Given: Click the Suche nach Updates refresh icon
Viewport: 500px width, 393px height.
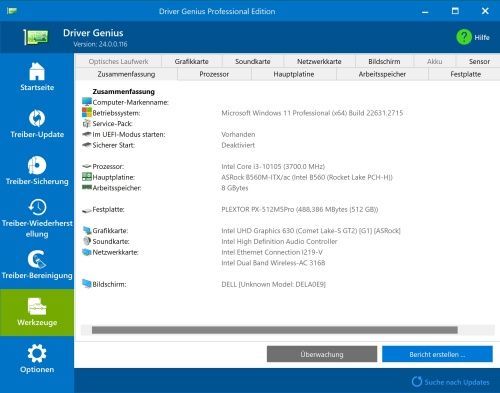Looking at the screenshot, I should [417, 382].
